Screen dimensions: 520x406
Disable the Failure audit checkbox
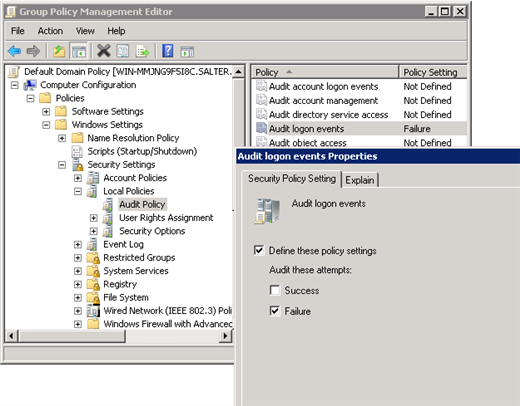pyautogui.click(x=275, y=311)
